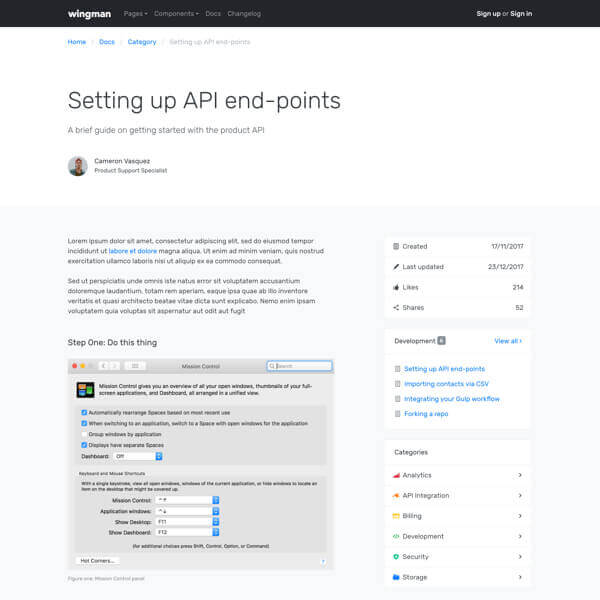This screenshot has height=600, width=600.
Task: Click the Analytics chart icon
Action: [396, 475]
